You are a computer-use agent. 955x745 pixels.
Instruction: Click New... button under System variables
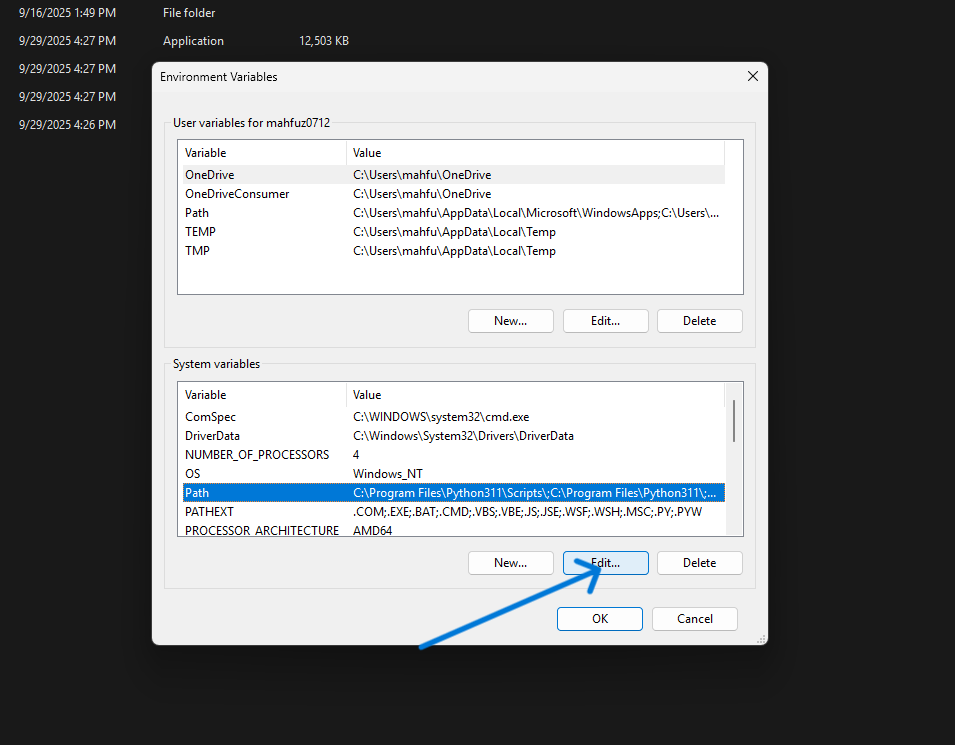tap(510, 563)
